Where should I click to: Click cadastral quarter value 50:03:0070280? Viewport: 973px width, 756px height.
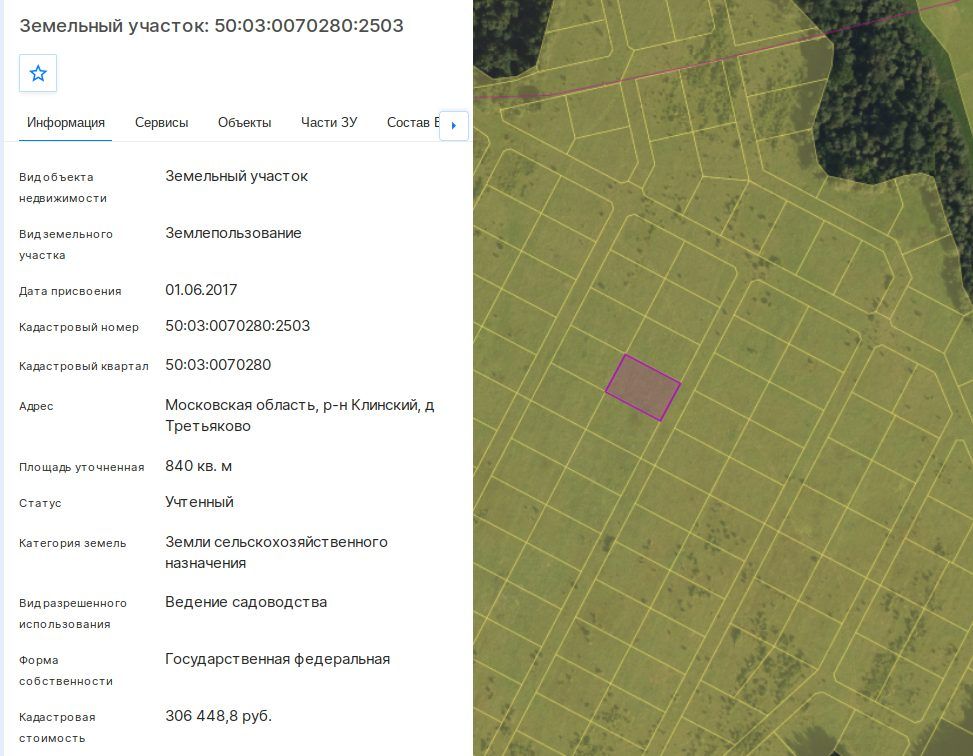pyautogui.click(x=218, y=364)
